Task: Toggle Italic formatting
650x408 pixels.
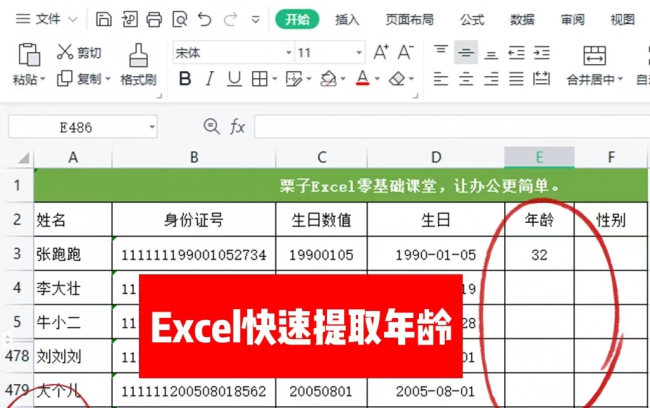Action: [210, 78]
